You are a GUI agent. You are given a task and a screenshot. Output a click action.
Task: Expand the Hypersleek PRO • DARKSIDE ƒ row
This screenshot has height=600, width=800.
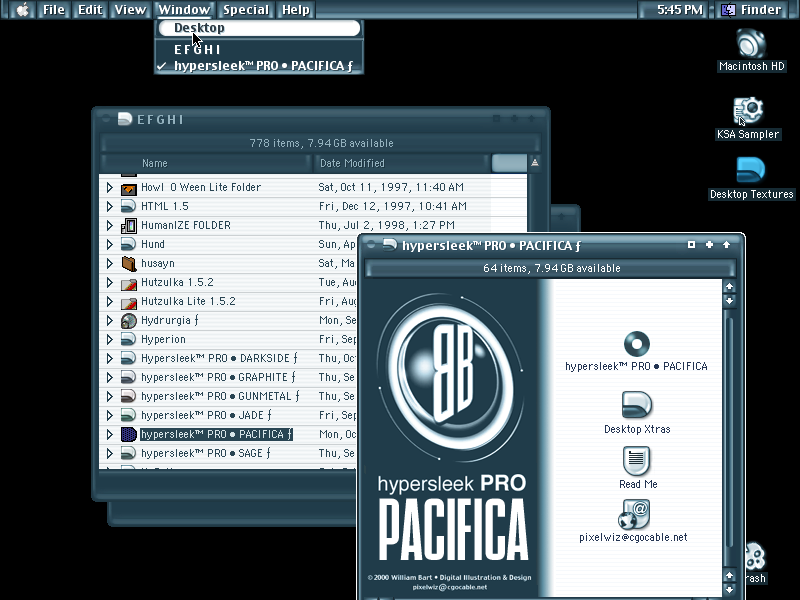(109, 358)
